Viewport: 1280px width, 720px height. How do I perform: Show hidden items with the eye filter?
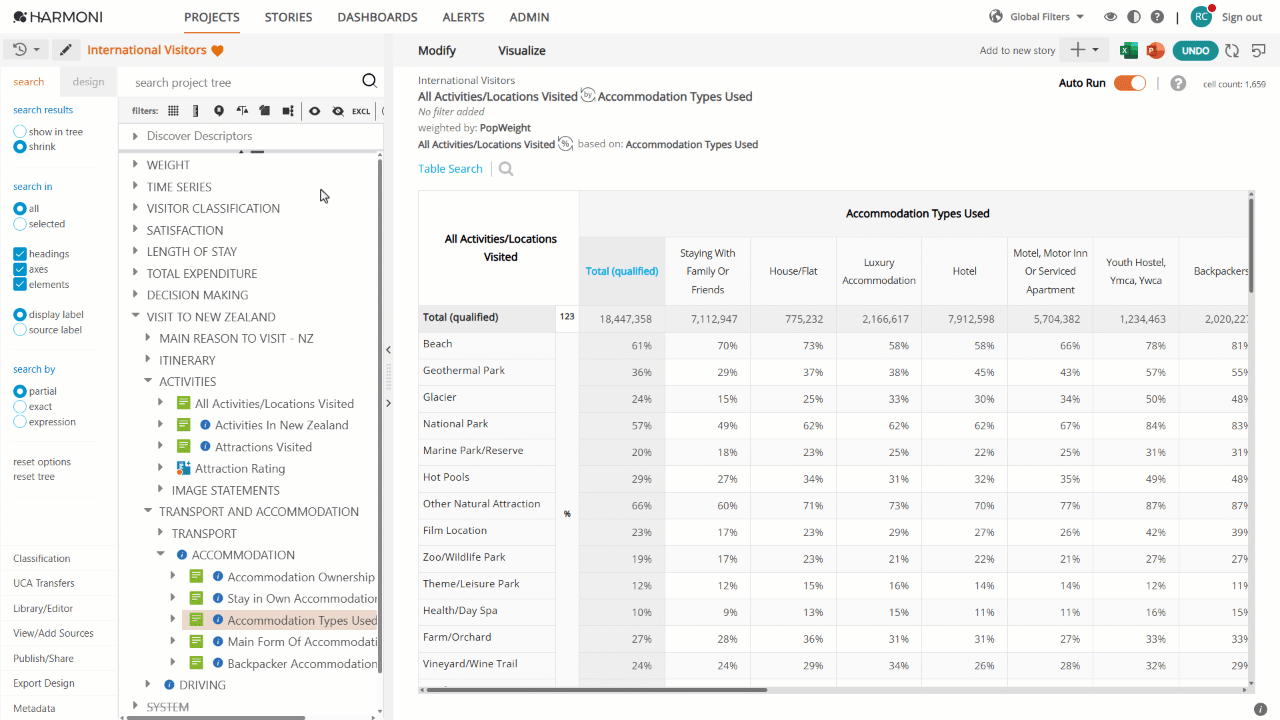tap(314, 111)
